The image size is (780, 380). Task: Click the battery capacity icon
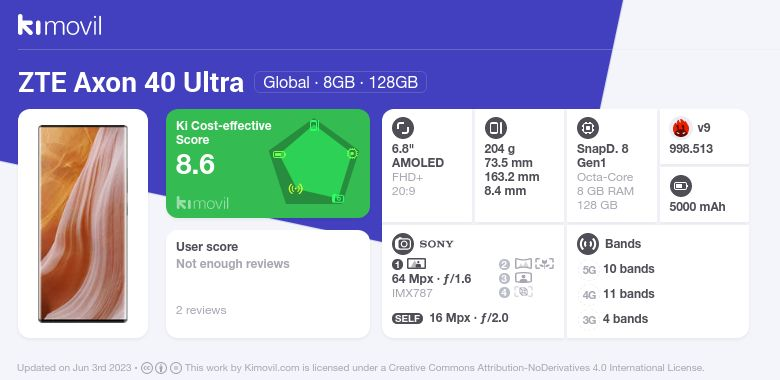681,187
